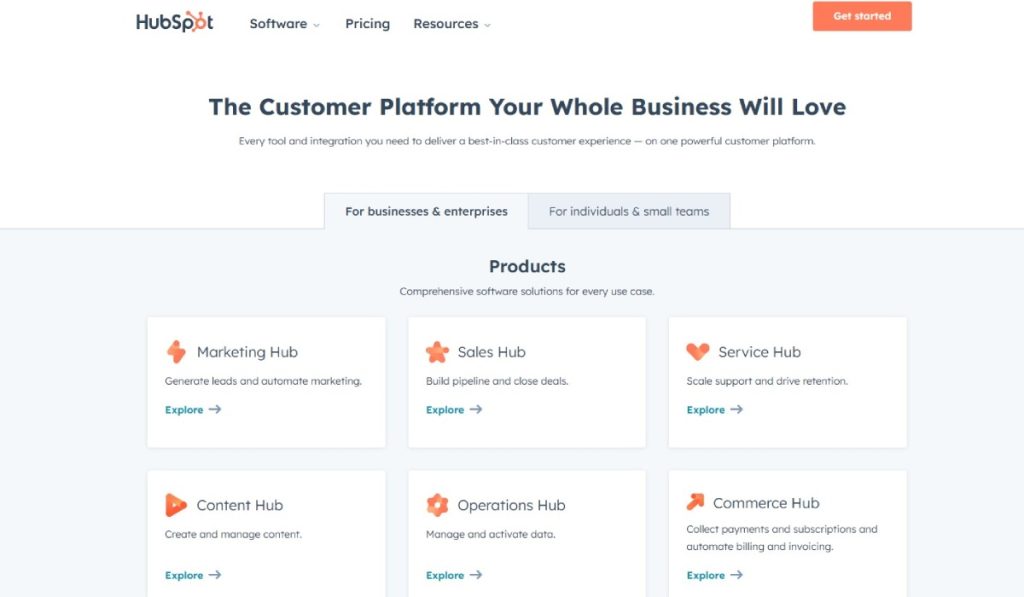Click the Content Hub play icon

point(176,505)
